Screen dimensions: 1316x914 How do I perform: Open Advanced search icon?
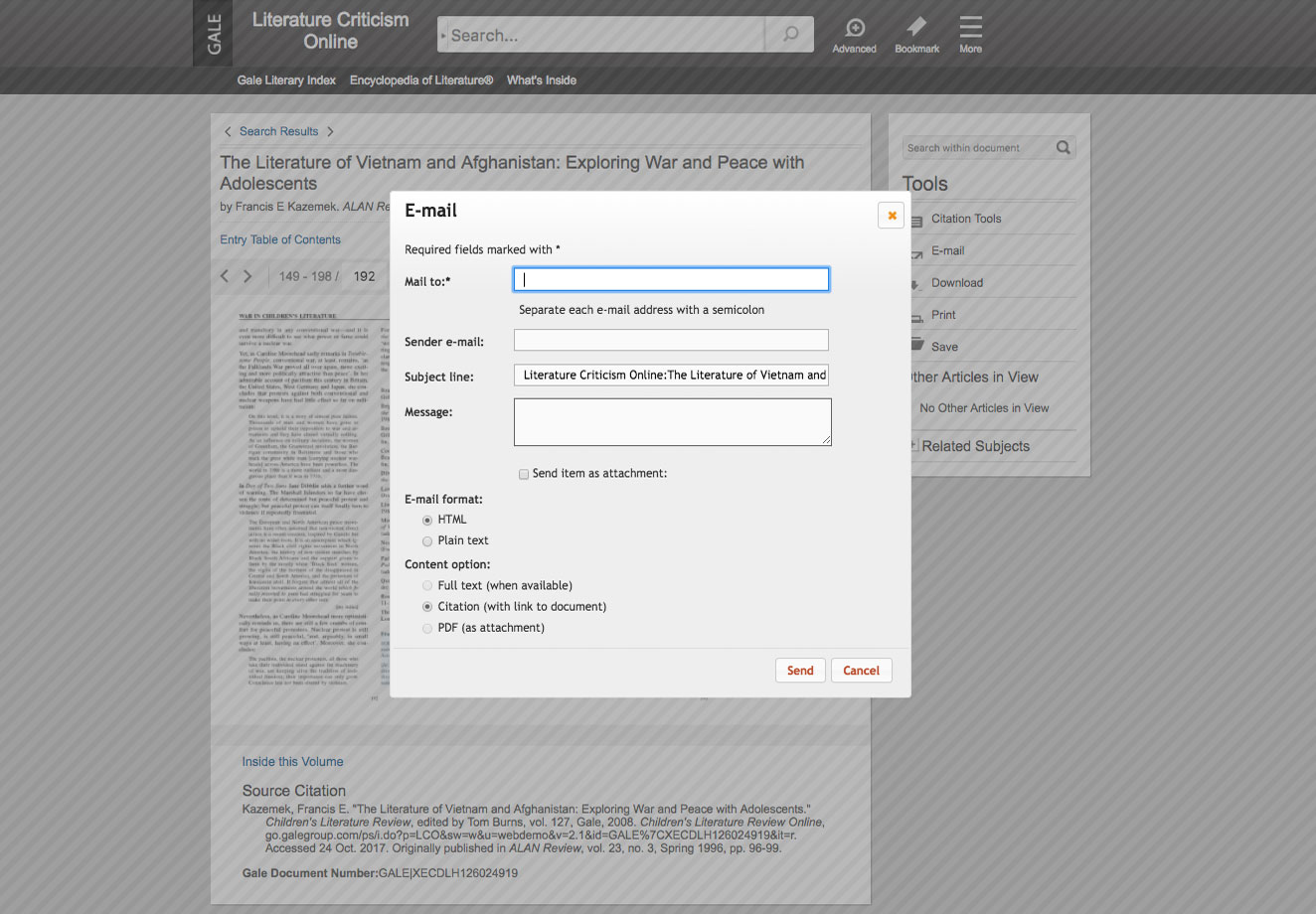tap(855, 28)
